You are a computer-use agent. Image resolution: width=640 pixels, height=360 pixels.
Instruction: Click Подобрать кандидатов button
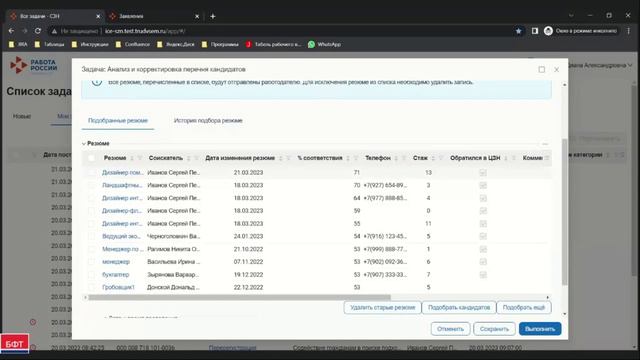point(459,307)
